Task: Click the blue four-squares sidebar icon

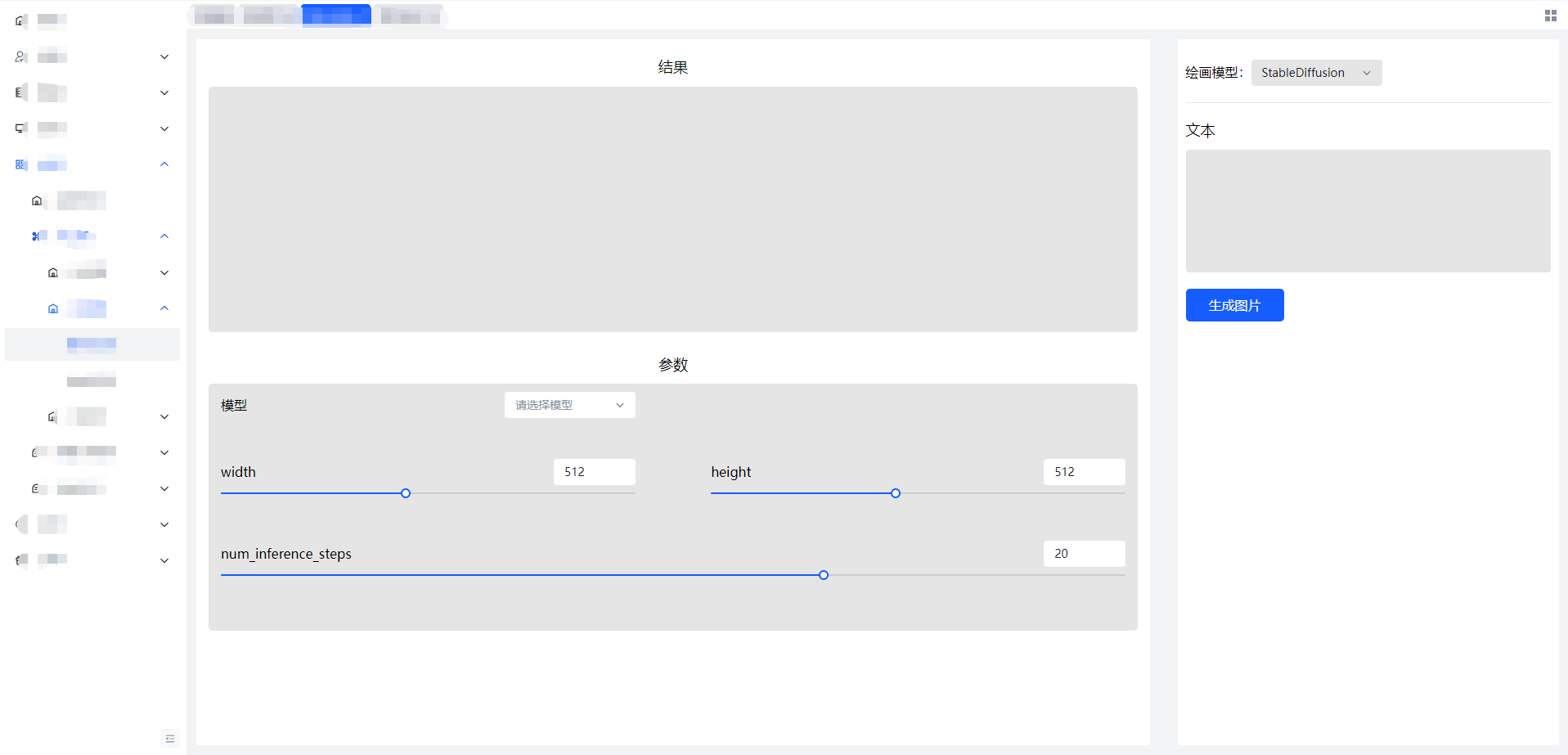Action: tap(20, 164)
